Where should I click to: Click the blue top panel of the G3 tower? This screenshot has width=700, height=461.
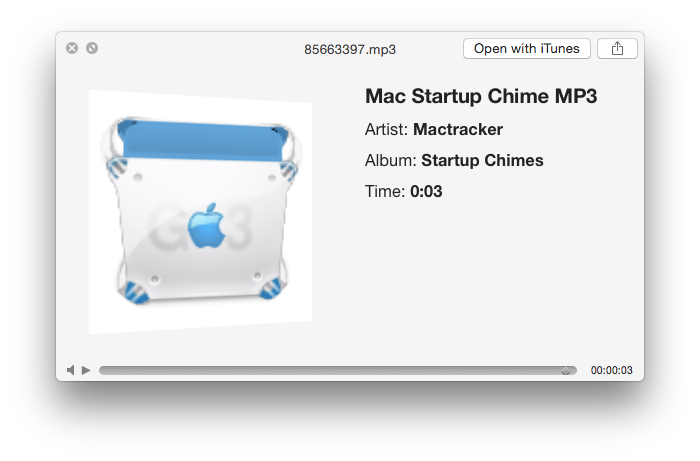pos(202,141)
